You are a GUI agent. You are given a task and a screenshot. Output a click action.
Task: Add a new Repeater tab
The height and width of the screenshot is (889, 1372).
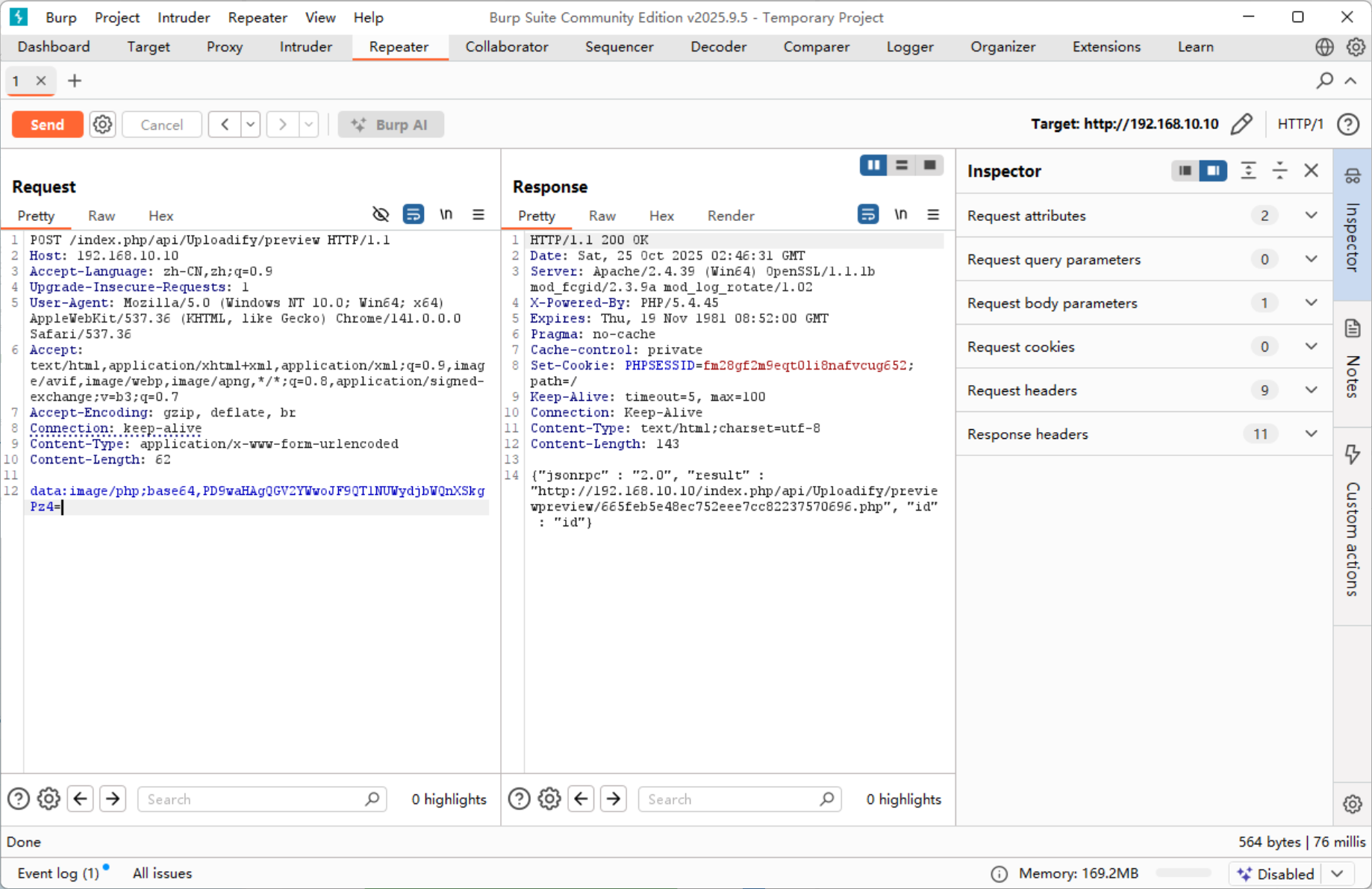75,81
